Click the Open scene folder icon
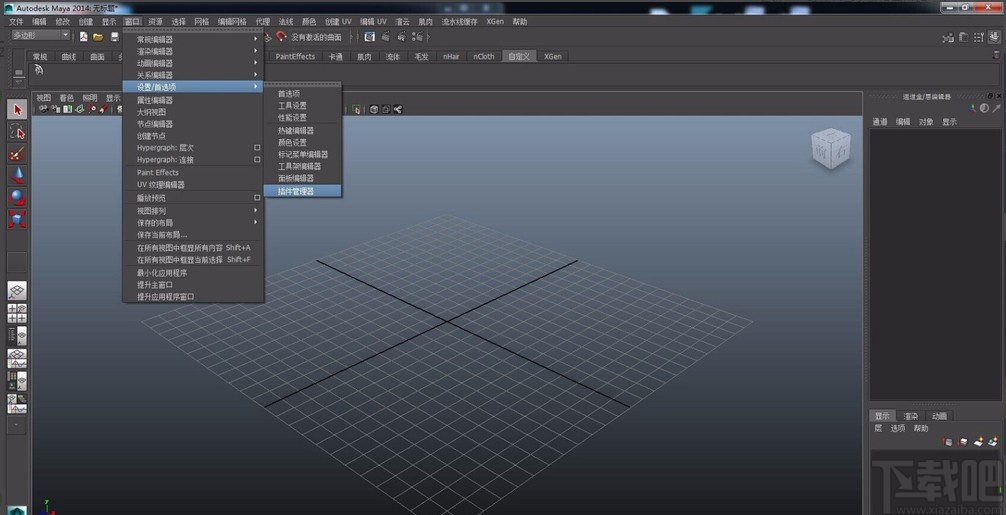Image resolution: width=1006 pixels, height=515 pixels. 98,37
